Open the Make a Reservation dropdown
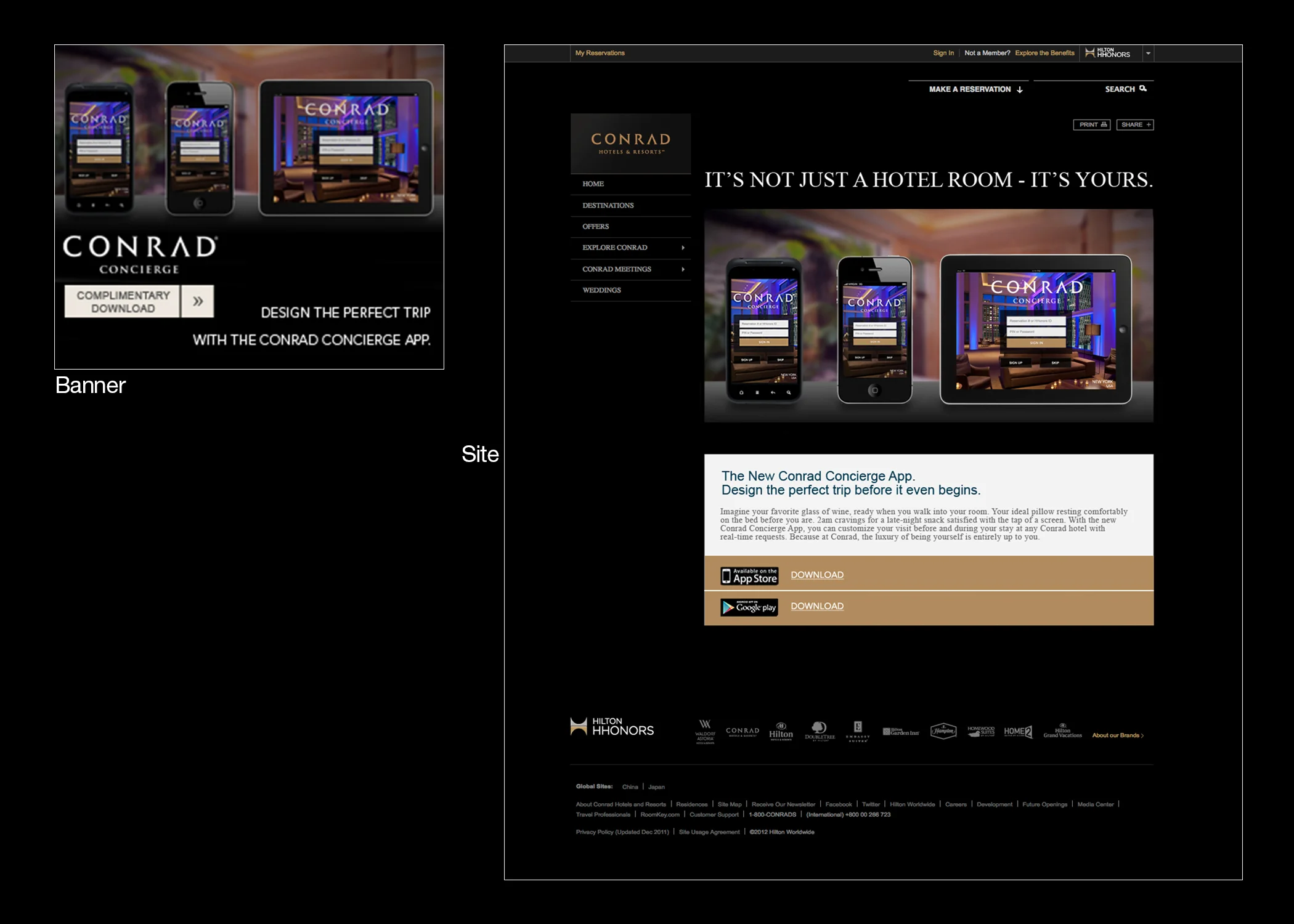 (x=975, y=89)
